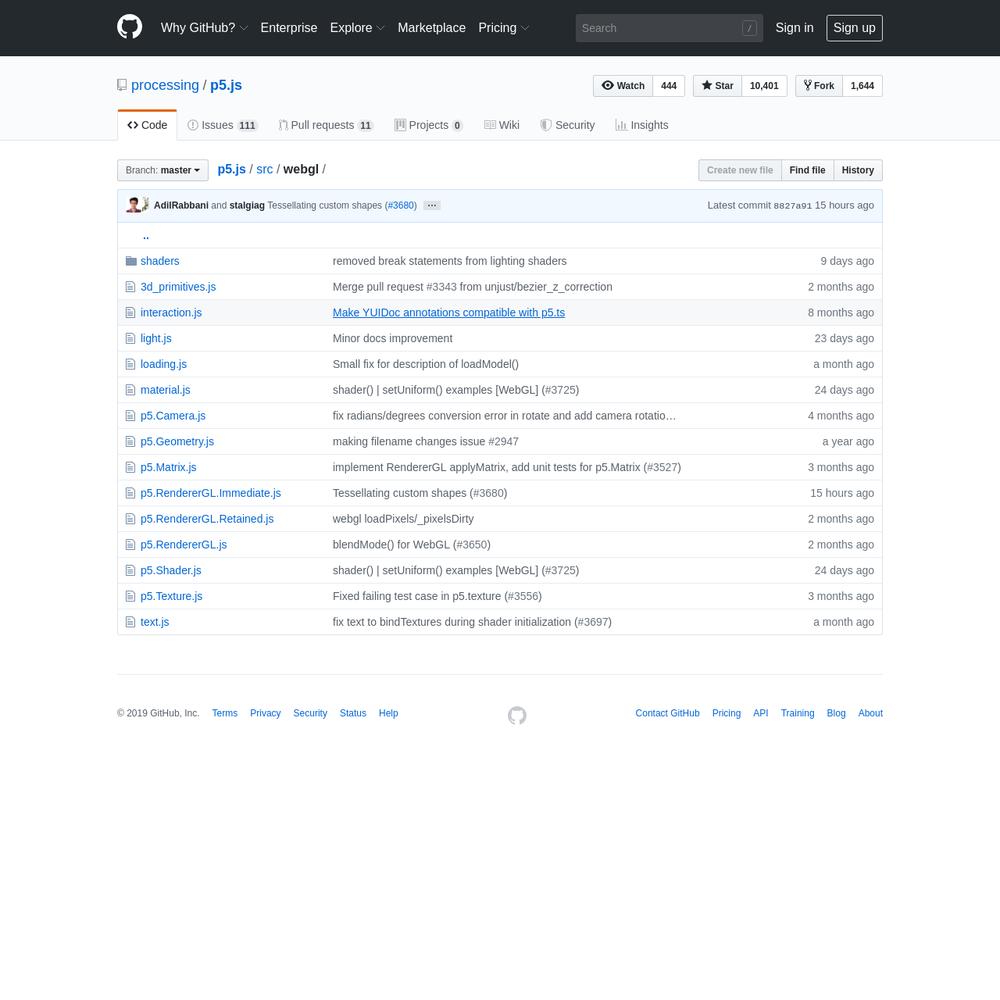The width and height of the screenshot is (1000, 1000).
Task: Click the file icon beside p5.RendererGL.Retained.js
Action: click(x=130, y=519)
